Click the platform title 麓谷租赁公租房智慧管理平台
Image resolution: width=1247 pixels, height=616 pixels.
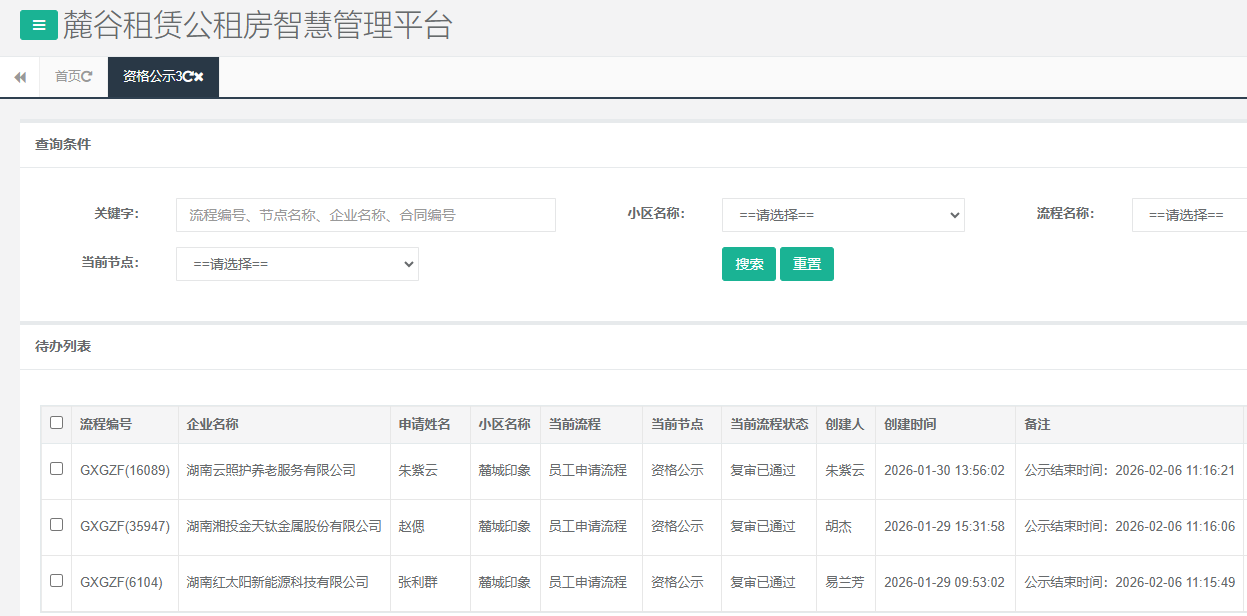pyautogui.click(x=258, y=25)
